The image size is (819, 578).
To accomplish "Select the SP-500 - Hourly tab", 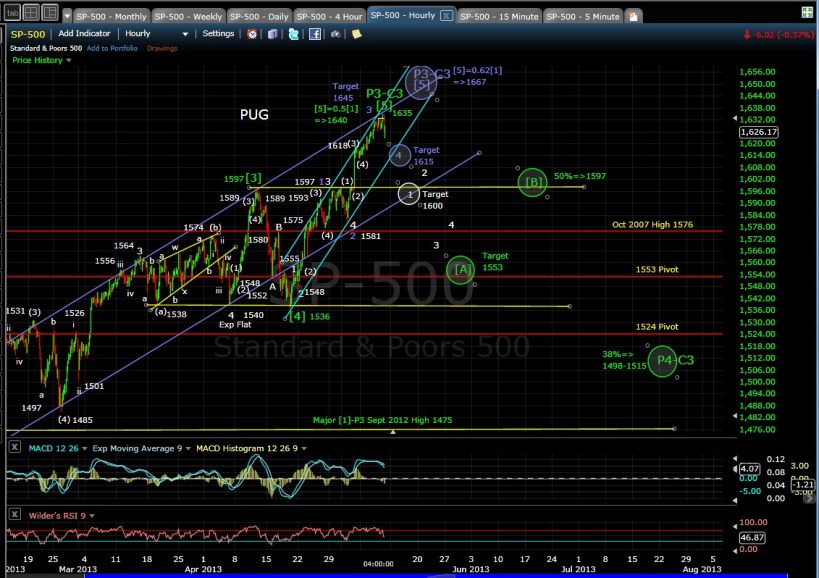I will point(403,15).
